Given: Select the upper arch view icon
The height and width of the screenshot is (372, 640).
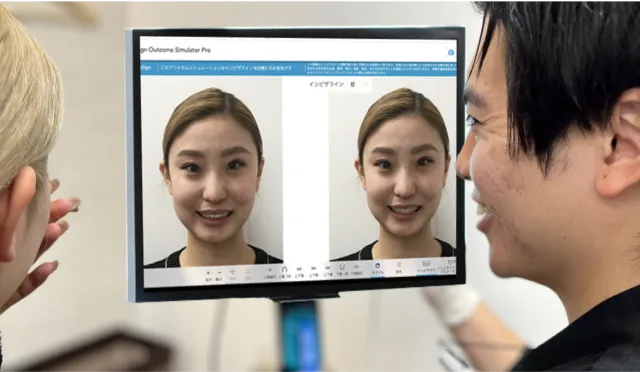Looking at the screenshot, I should (284, 272).
